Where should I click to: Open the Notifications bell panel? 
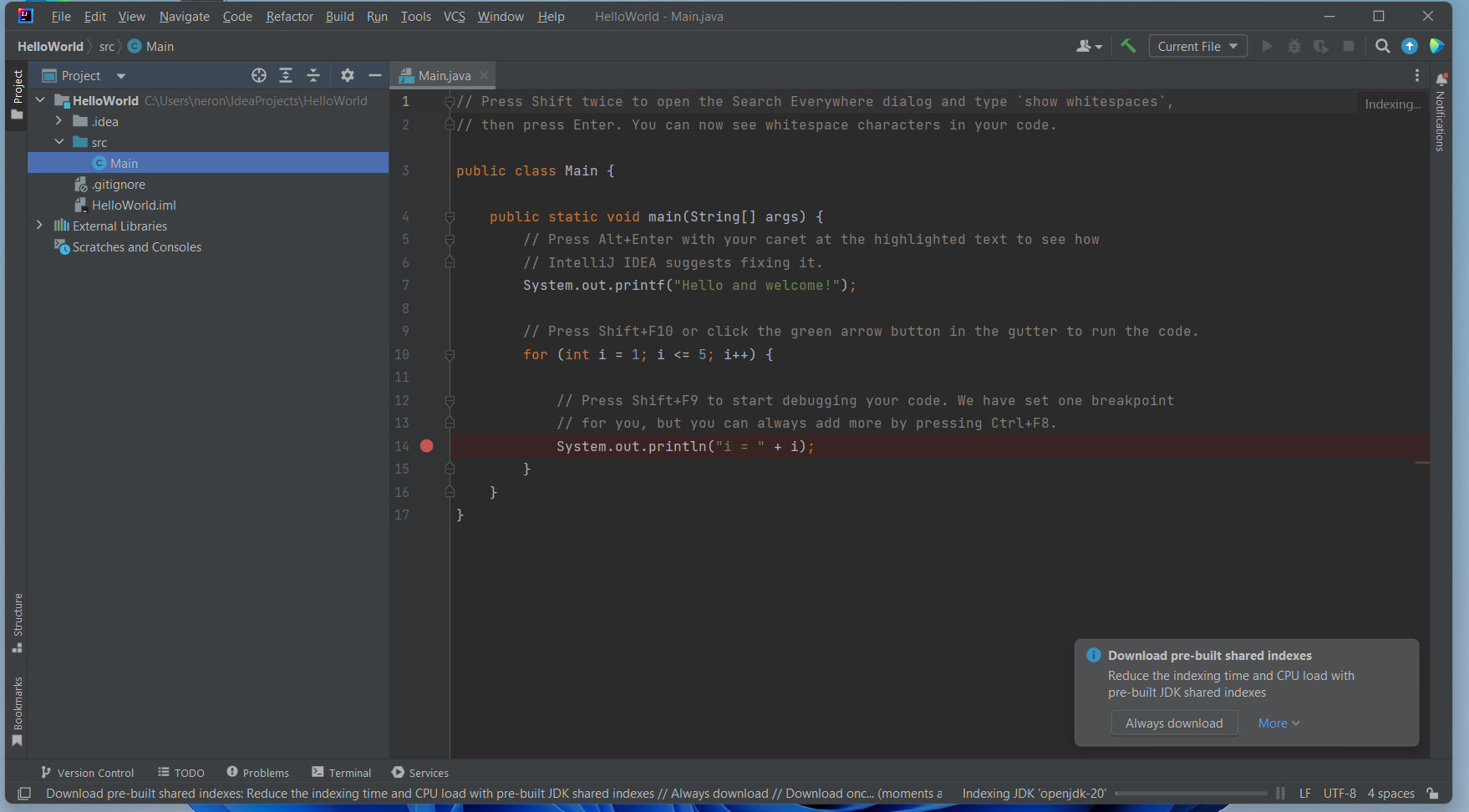coord(1441,79)
